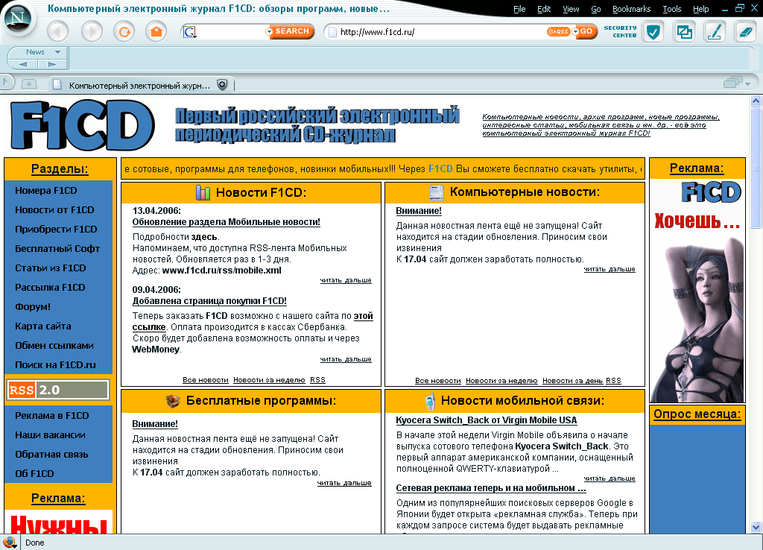This screenshot has height=550, width=763.
Task: Expand the News ticker dropdown
Action: [x=57, y=52]
